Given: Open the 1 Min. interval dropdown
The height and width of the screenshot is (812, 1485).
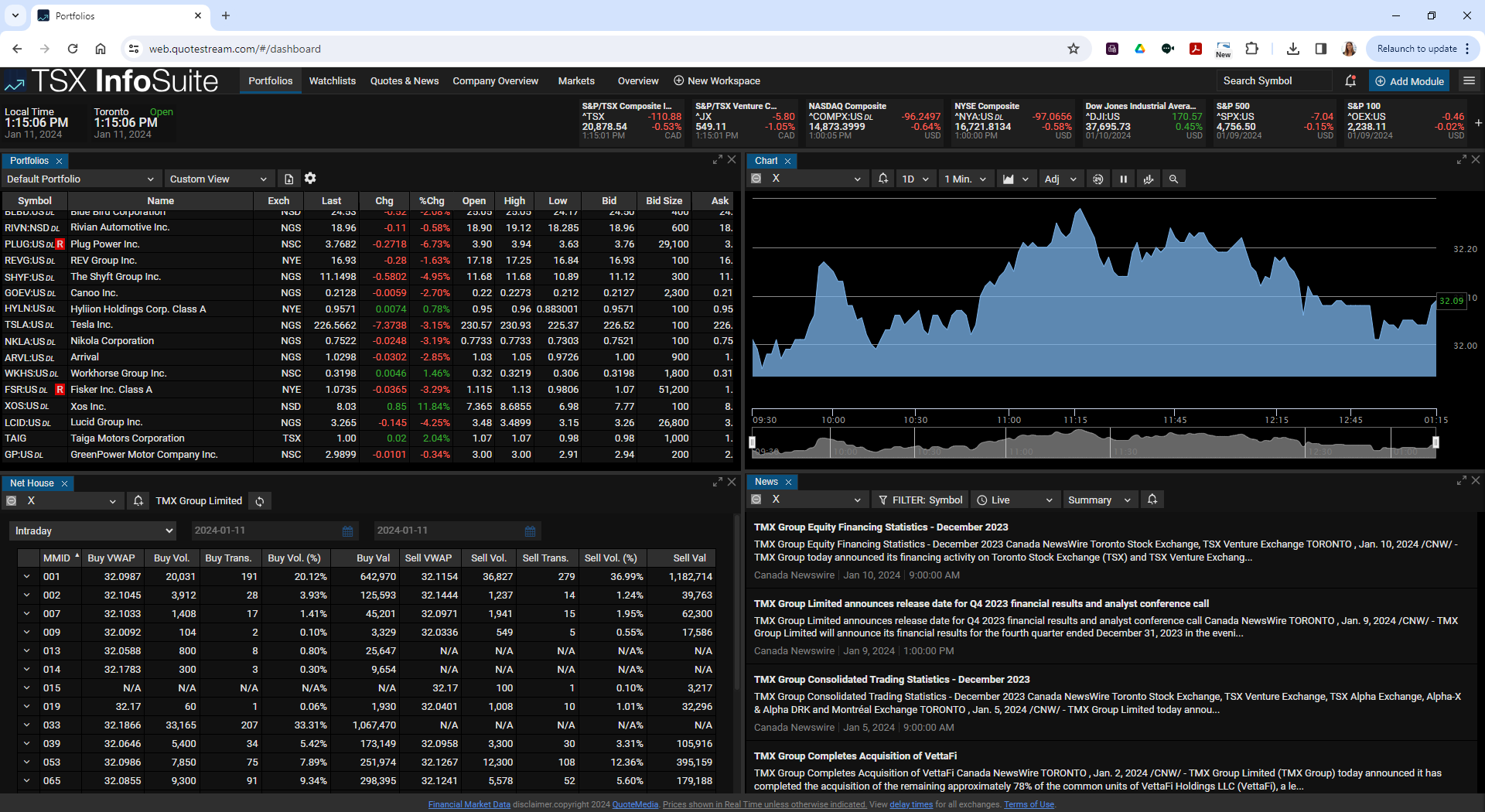Looking at the screenshot, I should point(965,179).
